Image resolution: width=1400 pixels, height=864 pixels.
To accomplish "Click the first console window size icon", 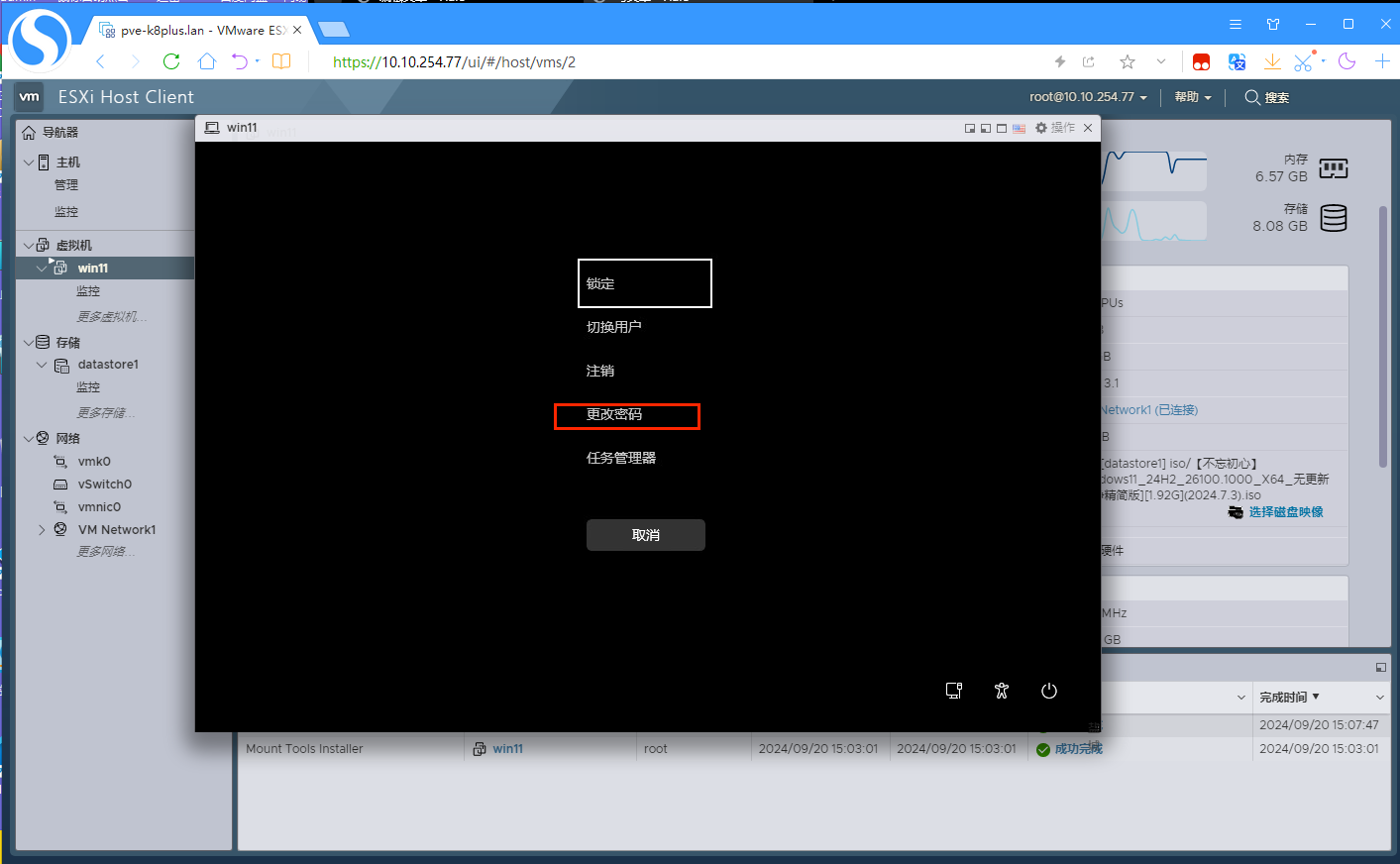I will click(x=970, y=128).
